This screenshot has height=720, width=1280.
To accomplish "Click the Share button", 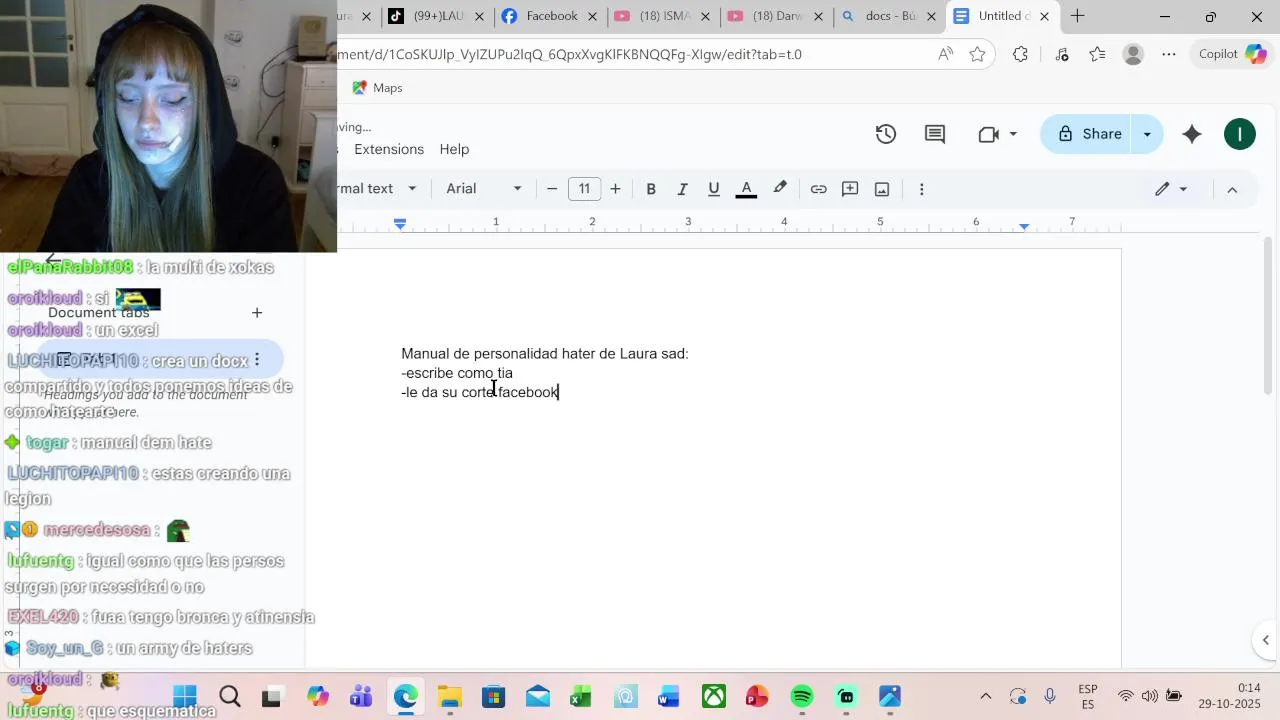I will click(x=1089, y=134).
